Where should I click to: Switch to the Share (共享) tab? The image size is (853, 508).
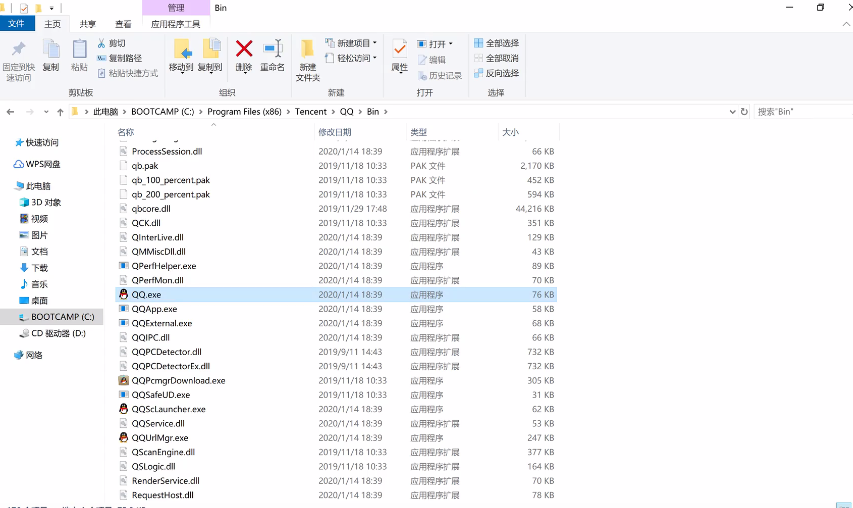(x=88, y=24)
